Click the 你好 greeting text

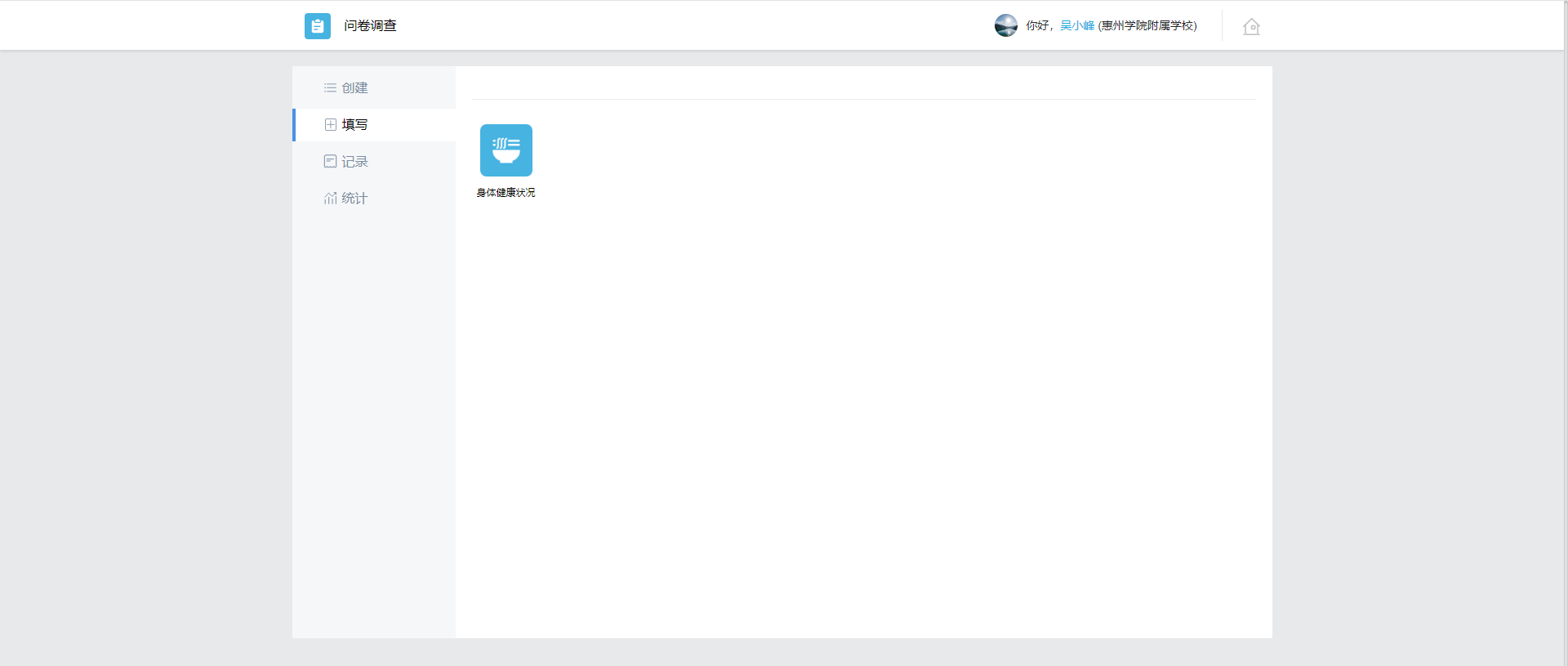click(x=1037, y=26)
